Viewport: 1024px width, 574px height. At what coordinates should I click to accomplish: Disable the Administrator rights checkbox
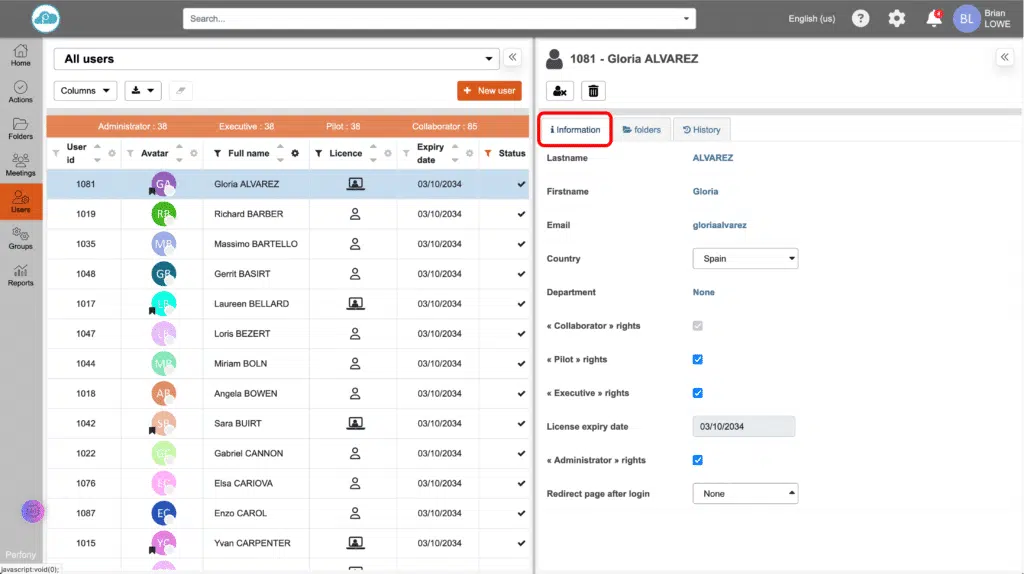tap(698, 460)
